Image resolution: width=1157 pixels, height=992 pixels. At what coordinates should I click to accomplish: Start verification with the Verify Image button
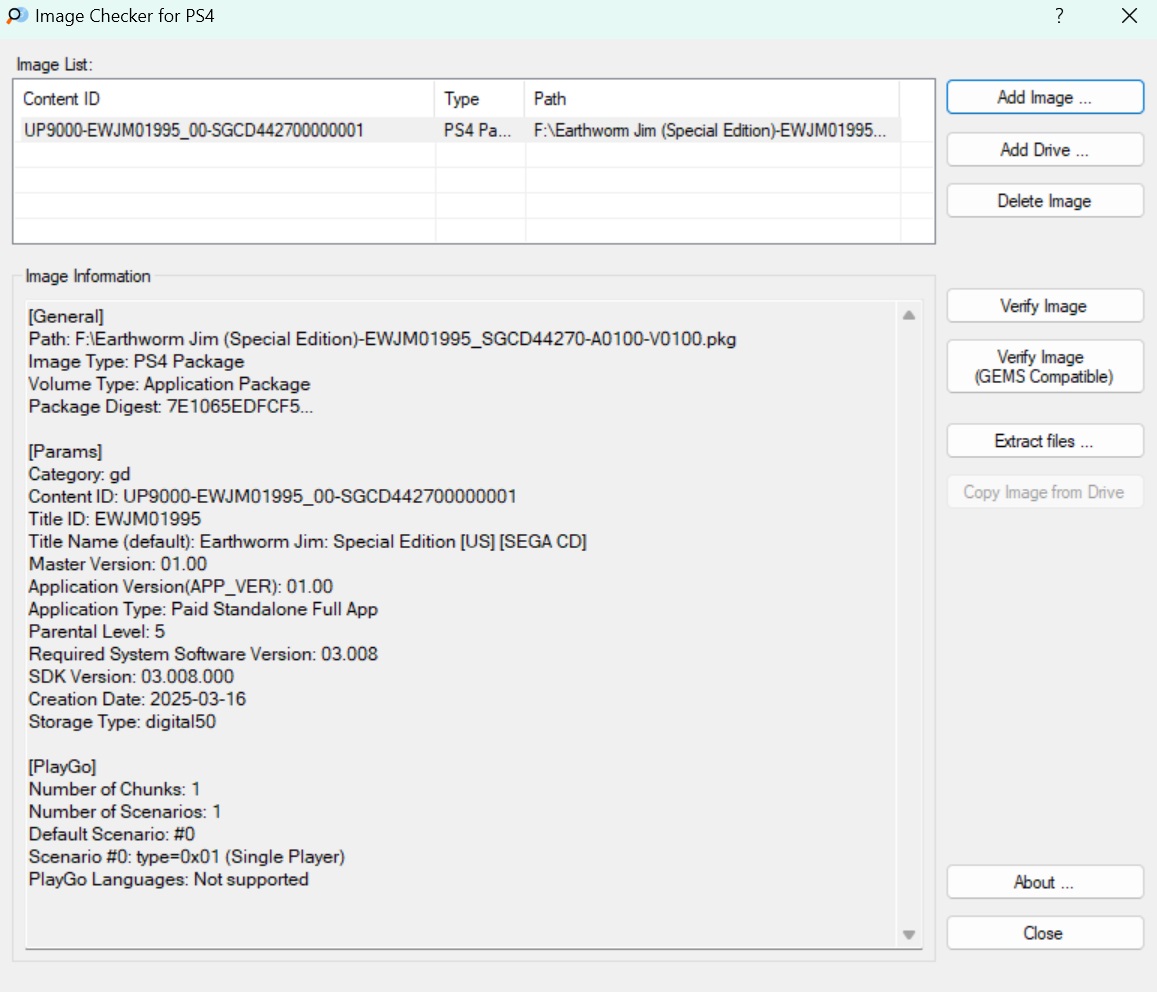pos(1044,306)
